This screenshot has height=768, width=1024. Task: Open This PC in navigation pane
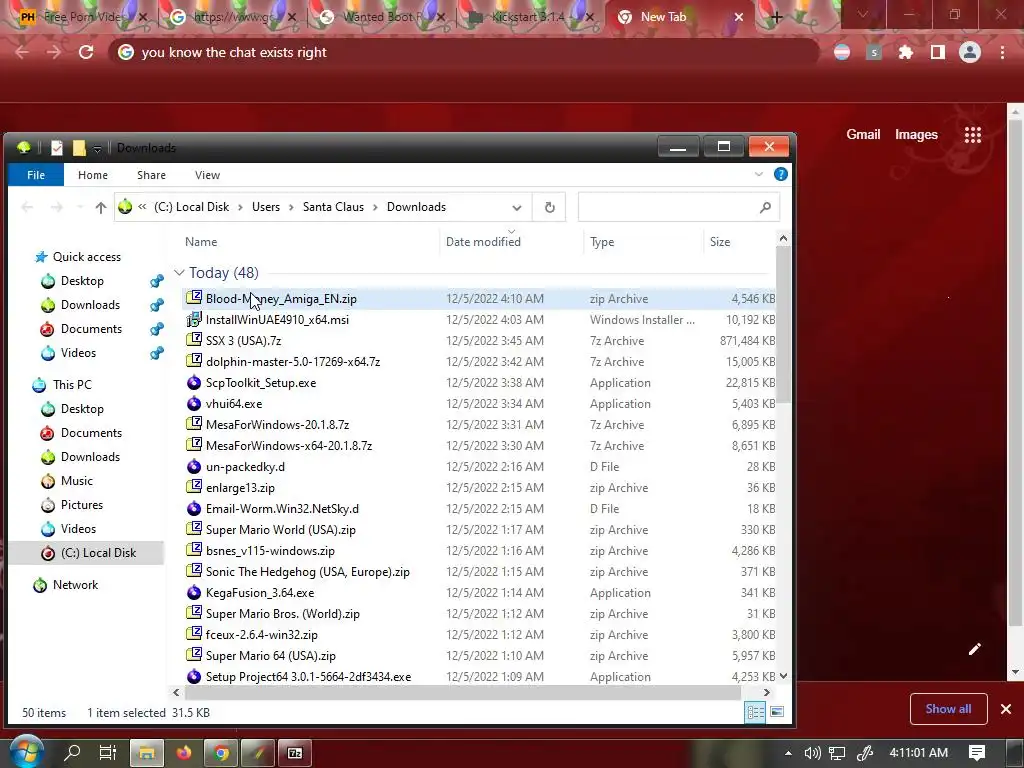click(x=72, y=385)
